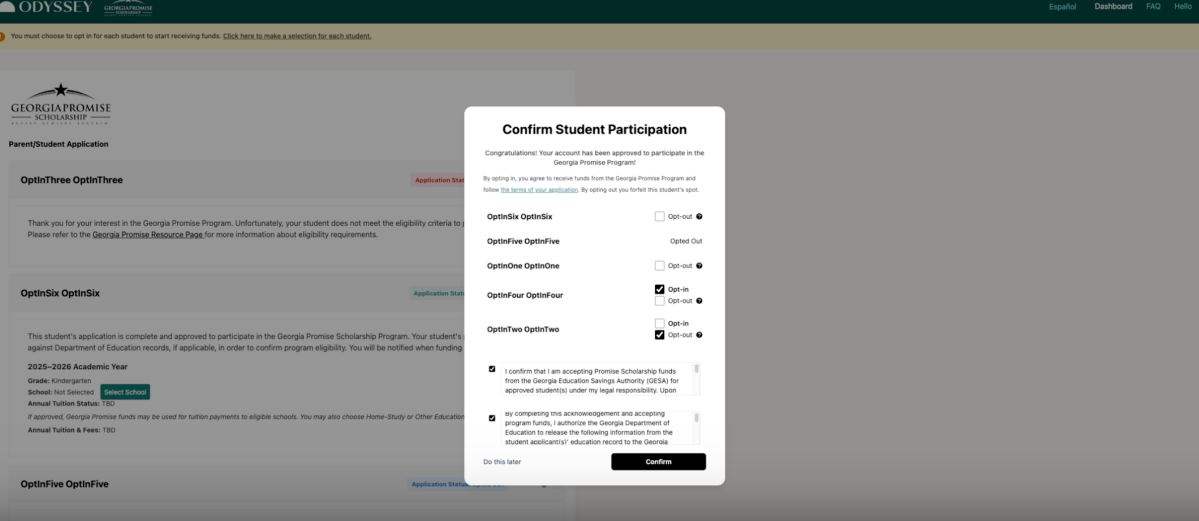The height and width of the screenshot is (521, 1199).
Task: Open the FAQ page
Action: pyautogui.click(x=1153, y=6)
